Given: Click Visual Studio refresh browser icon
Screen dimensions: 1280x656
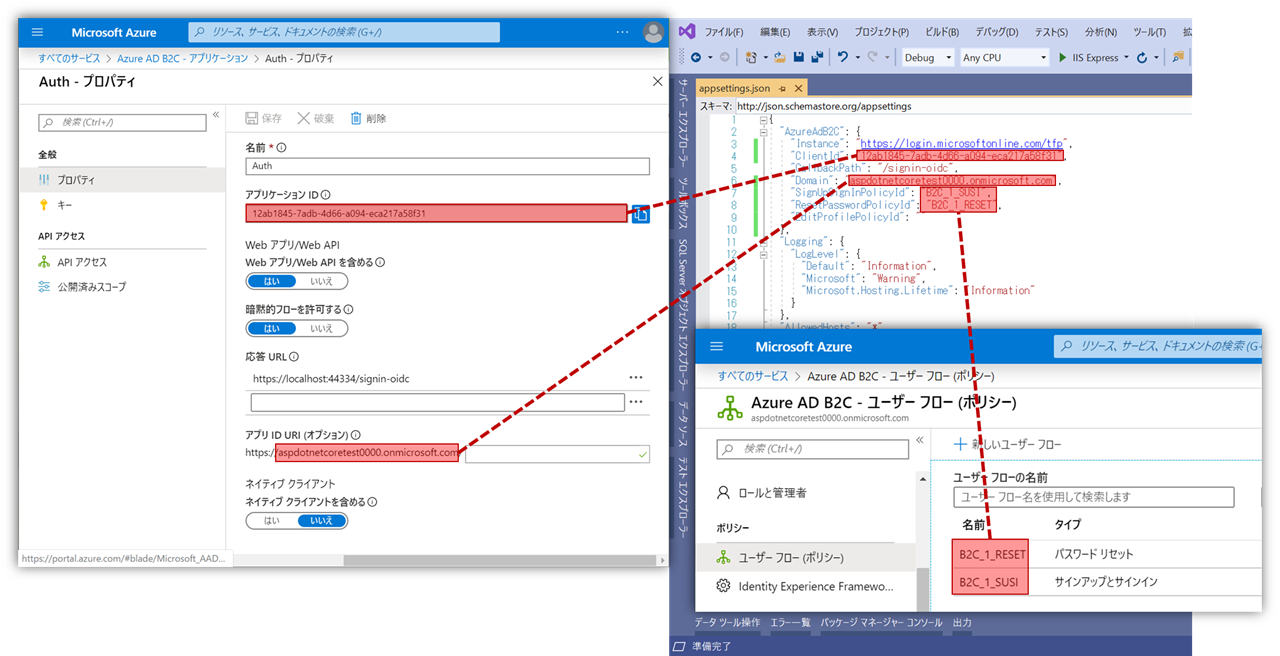Looking at the screenshot, I should pos(1141,58).
